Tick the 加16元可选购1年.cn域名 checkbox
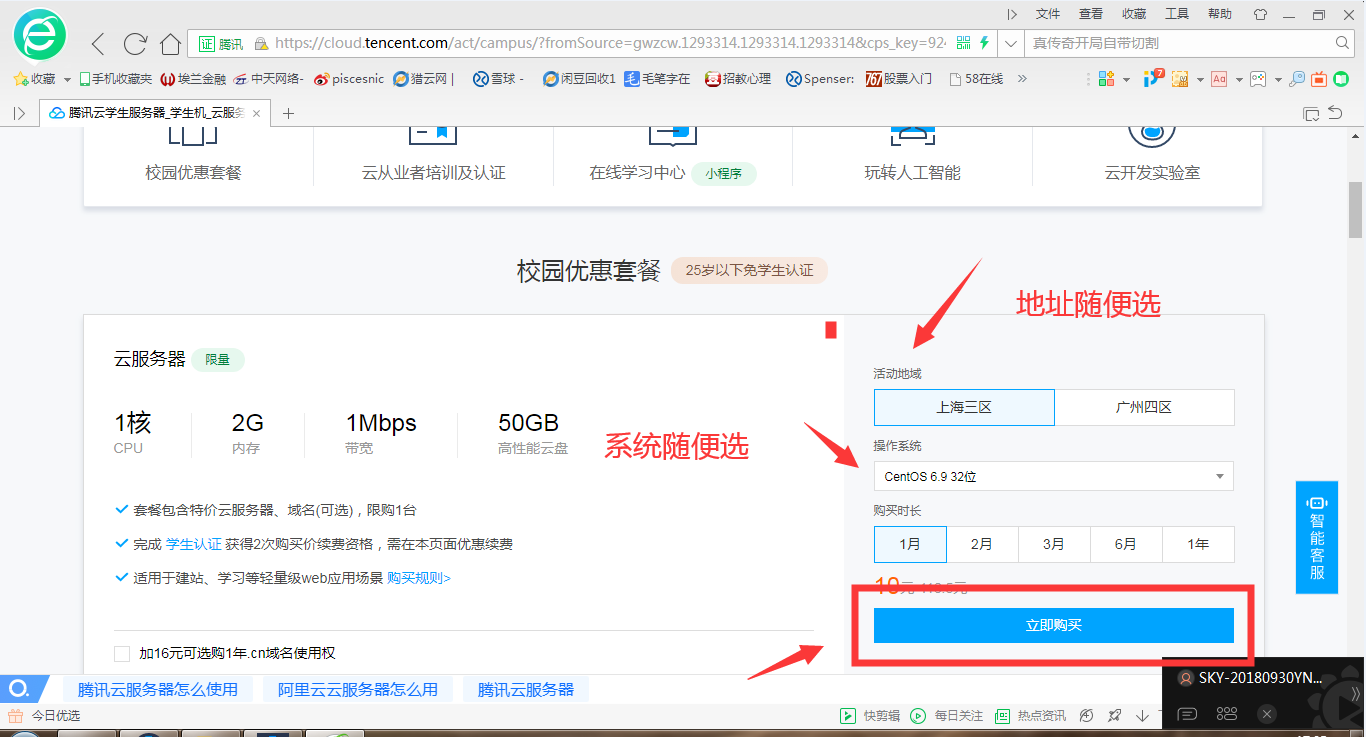Screen dimensions: 1366x737 (122, 654)
